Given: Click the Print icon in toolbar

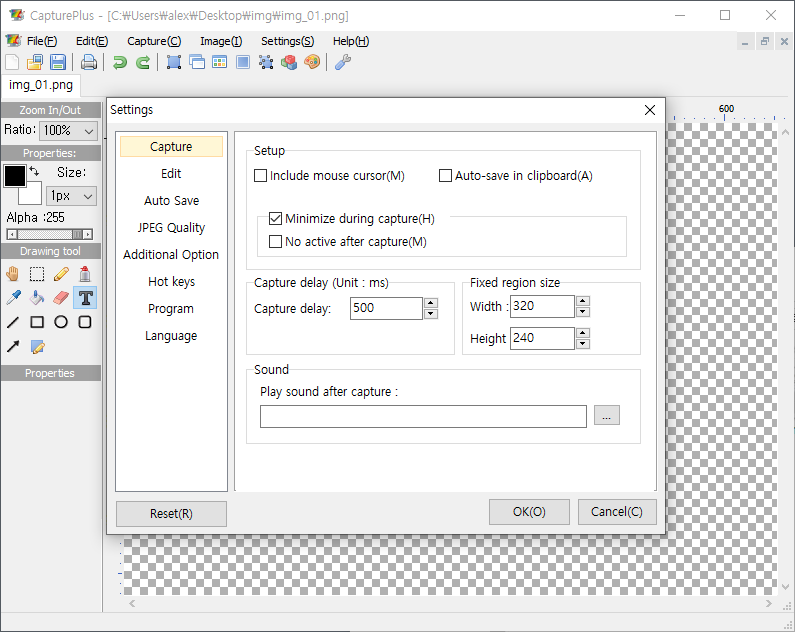Looking at the screenshot, I should click(x=89, y=62).
